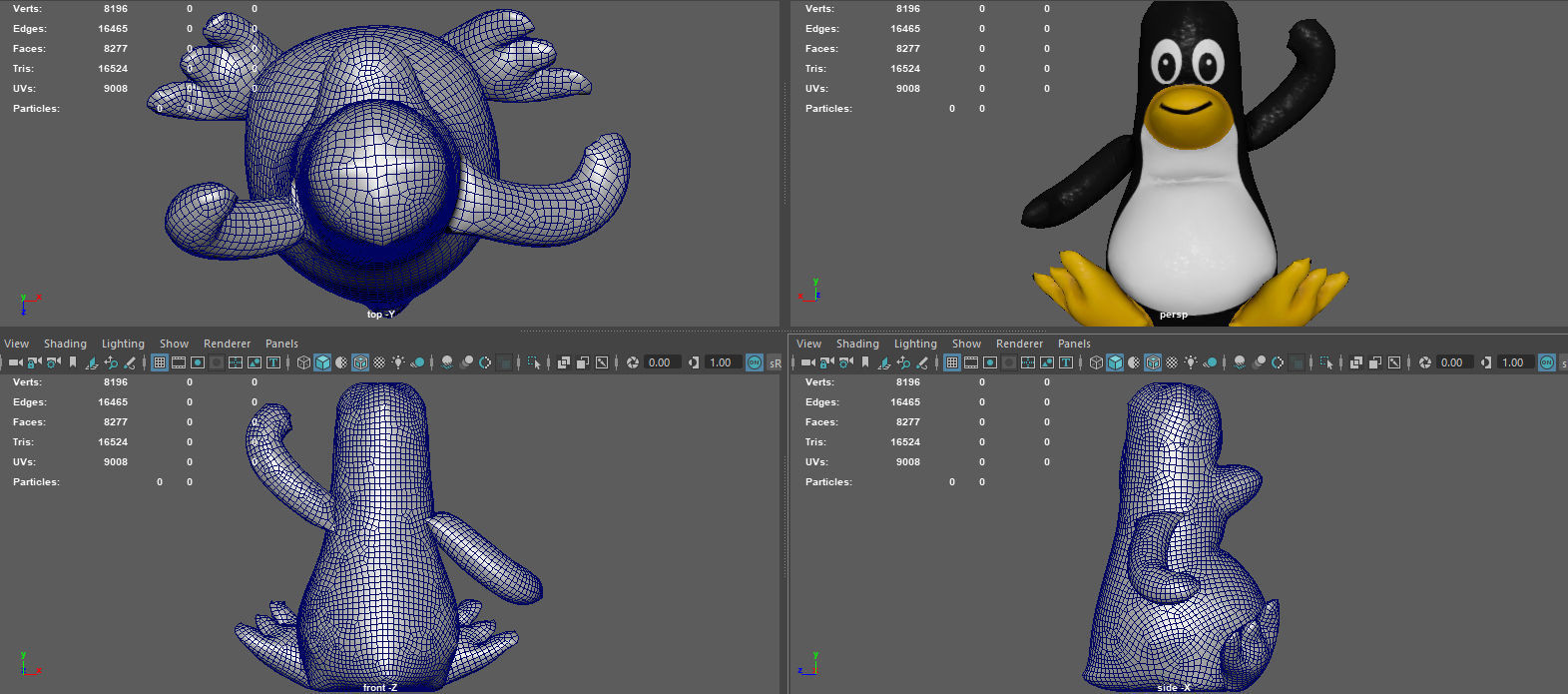Click the 'top -Y' viewport label
This screenshot has width=1568, height=694.
tap(381, 315)
